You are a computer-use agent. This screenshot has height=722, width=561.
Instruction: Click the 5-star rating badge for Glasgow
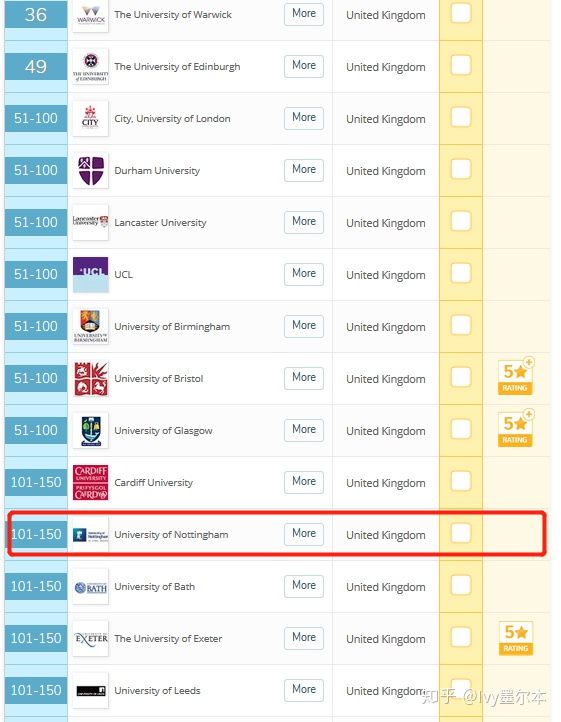(x=515, y=428)
